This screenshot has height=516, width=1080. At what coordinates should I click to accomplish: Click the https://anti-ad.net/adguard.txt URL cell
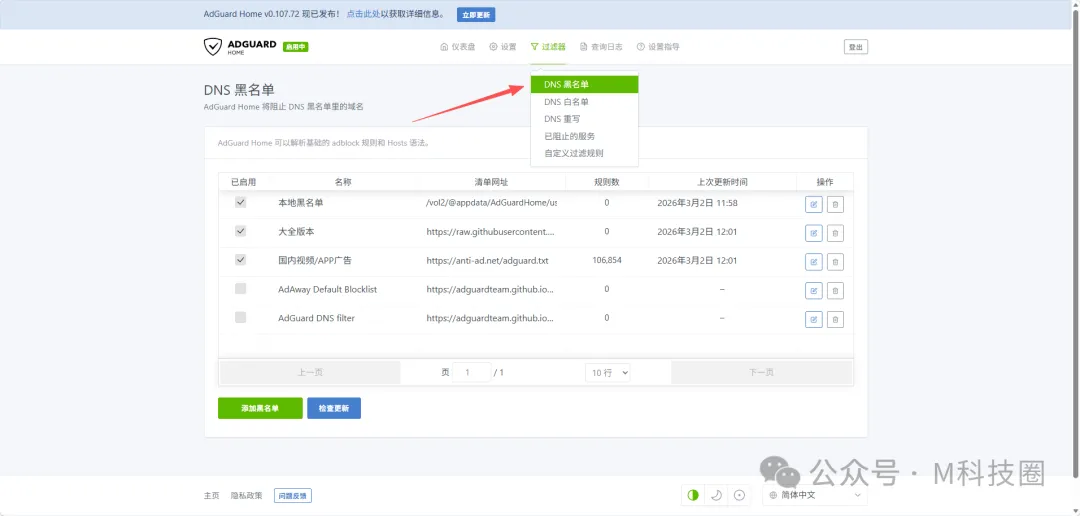coord(488,261)
